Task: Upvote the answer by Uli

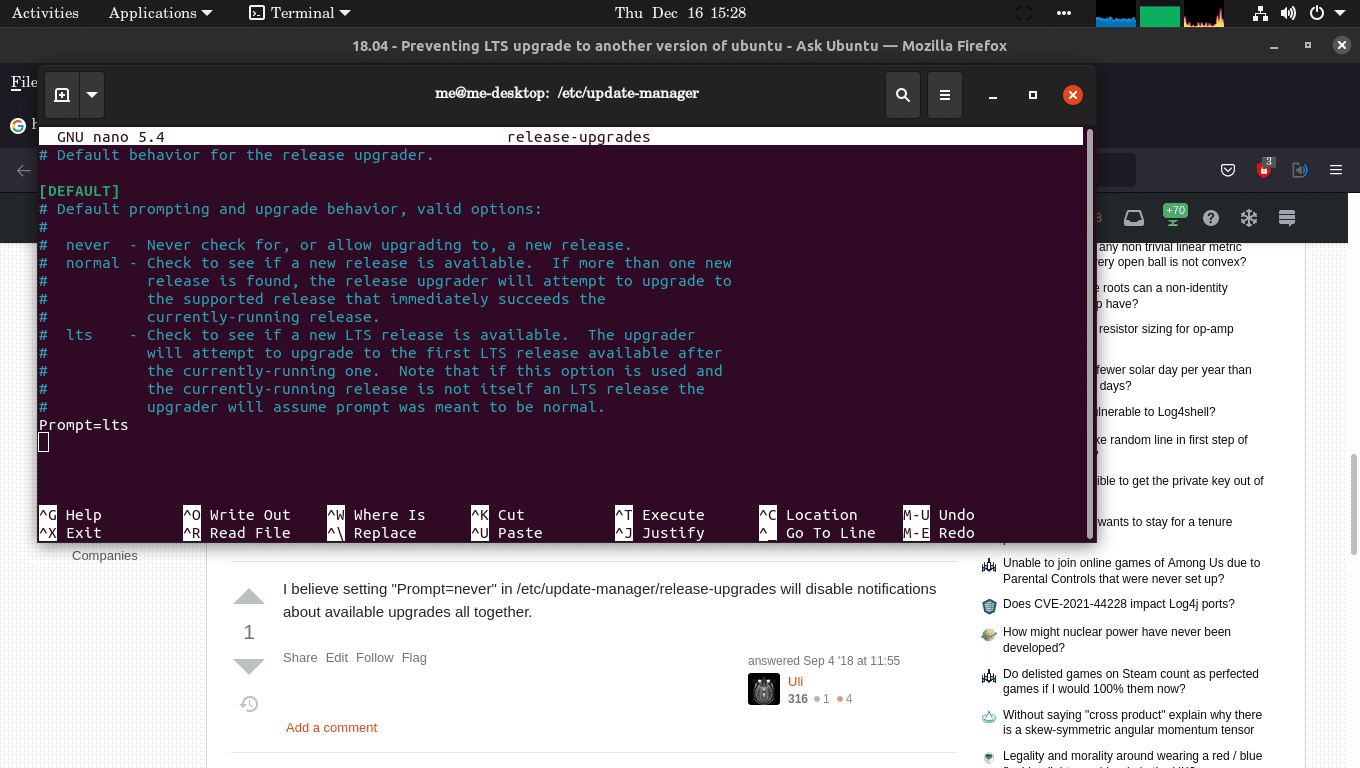Action: (249, 597)
